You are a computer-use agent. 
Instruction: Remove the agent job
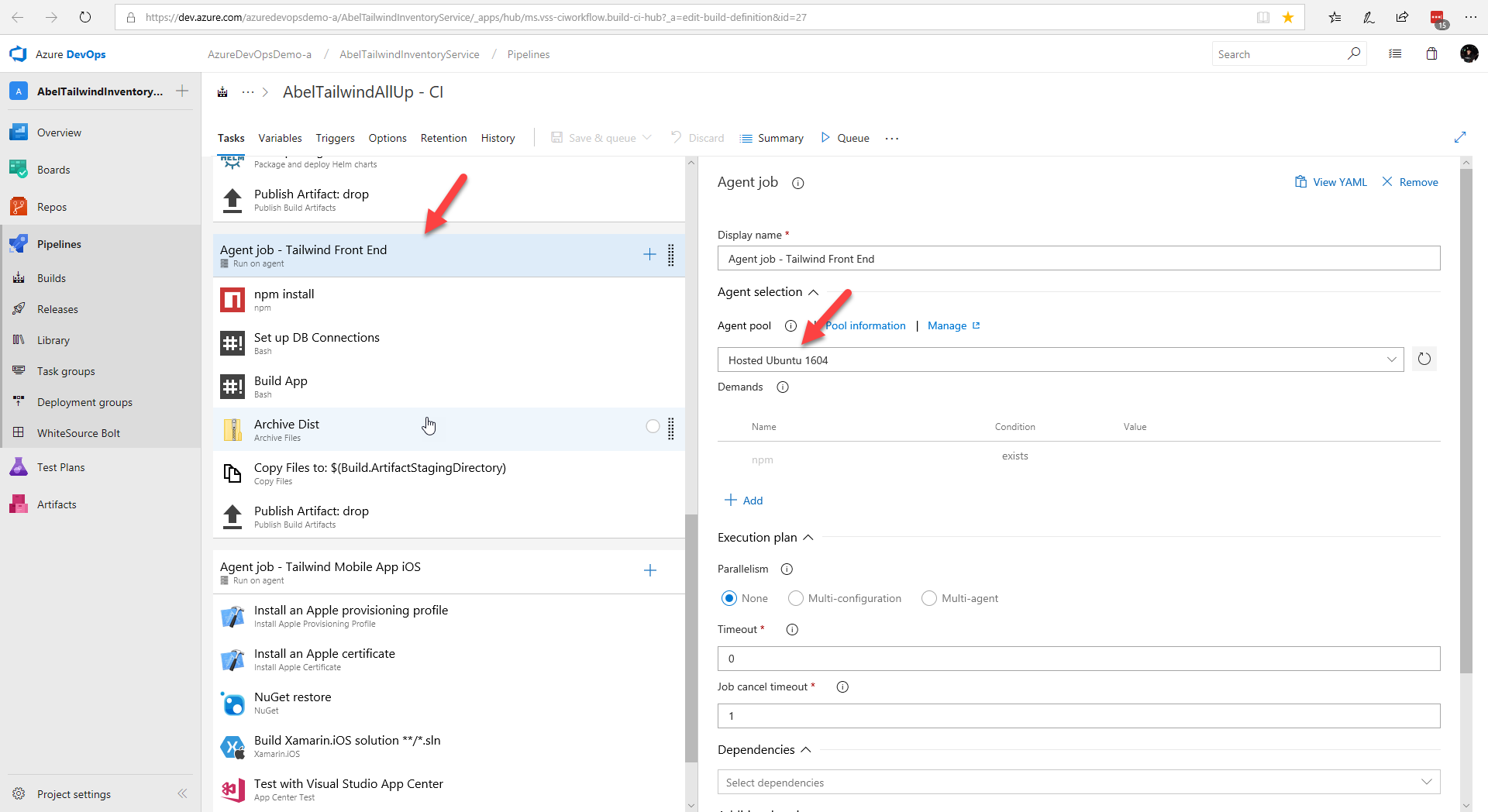(1410, 182)
